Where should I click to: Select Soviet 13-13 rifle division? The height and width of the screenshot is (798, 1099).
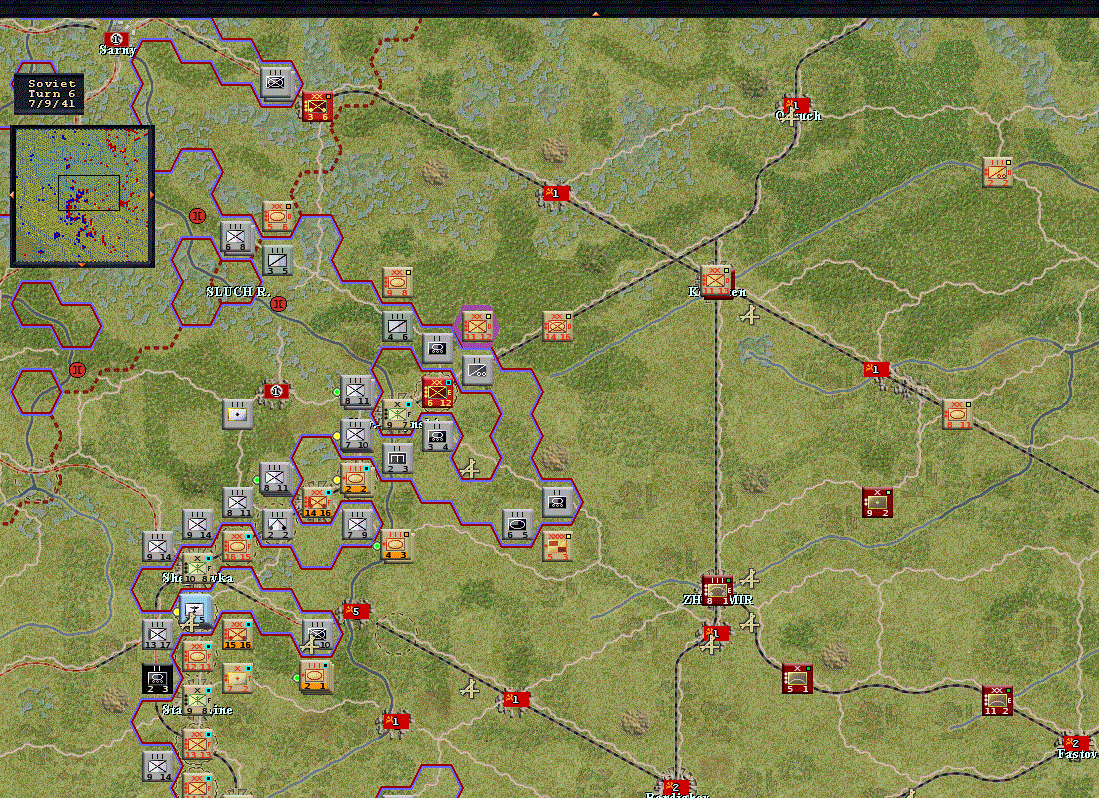(x=197, y=744)
